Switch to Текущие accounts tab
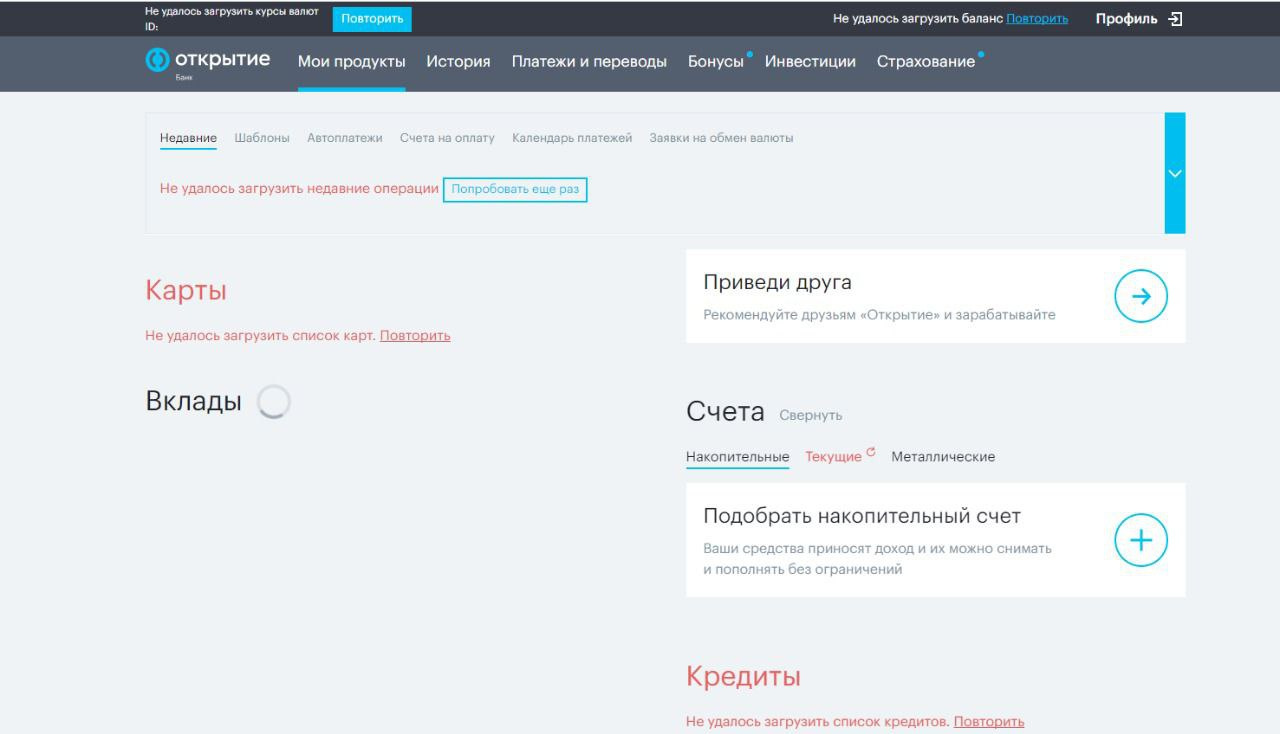This screenshot has height=734, width=1280. [833, 457]
